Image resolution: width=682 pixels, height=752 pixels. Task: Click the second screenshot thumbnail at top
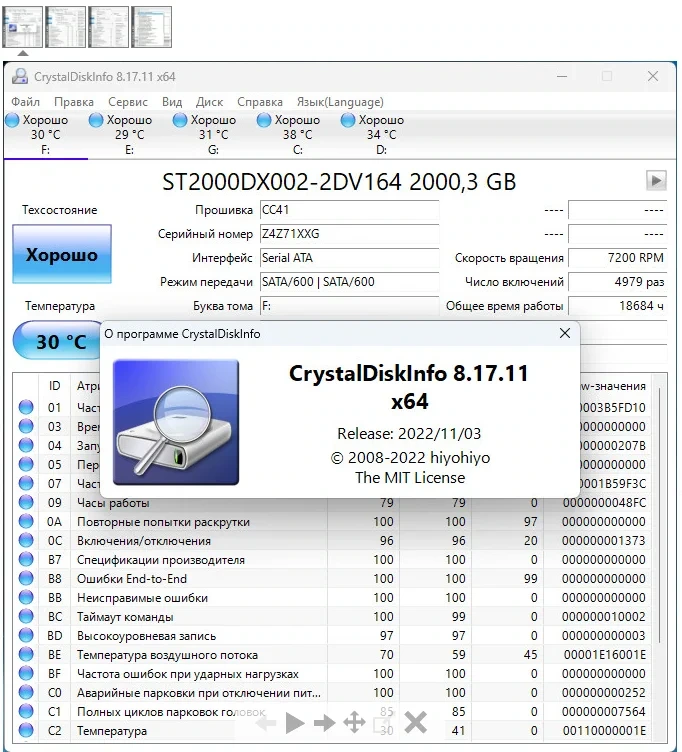[66, 27]
